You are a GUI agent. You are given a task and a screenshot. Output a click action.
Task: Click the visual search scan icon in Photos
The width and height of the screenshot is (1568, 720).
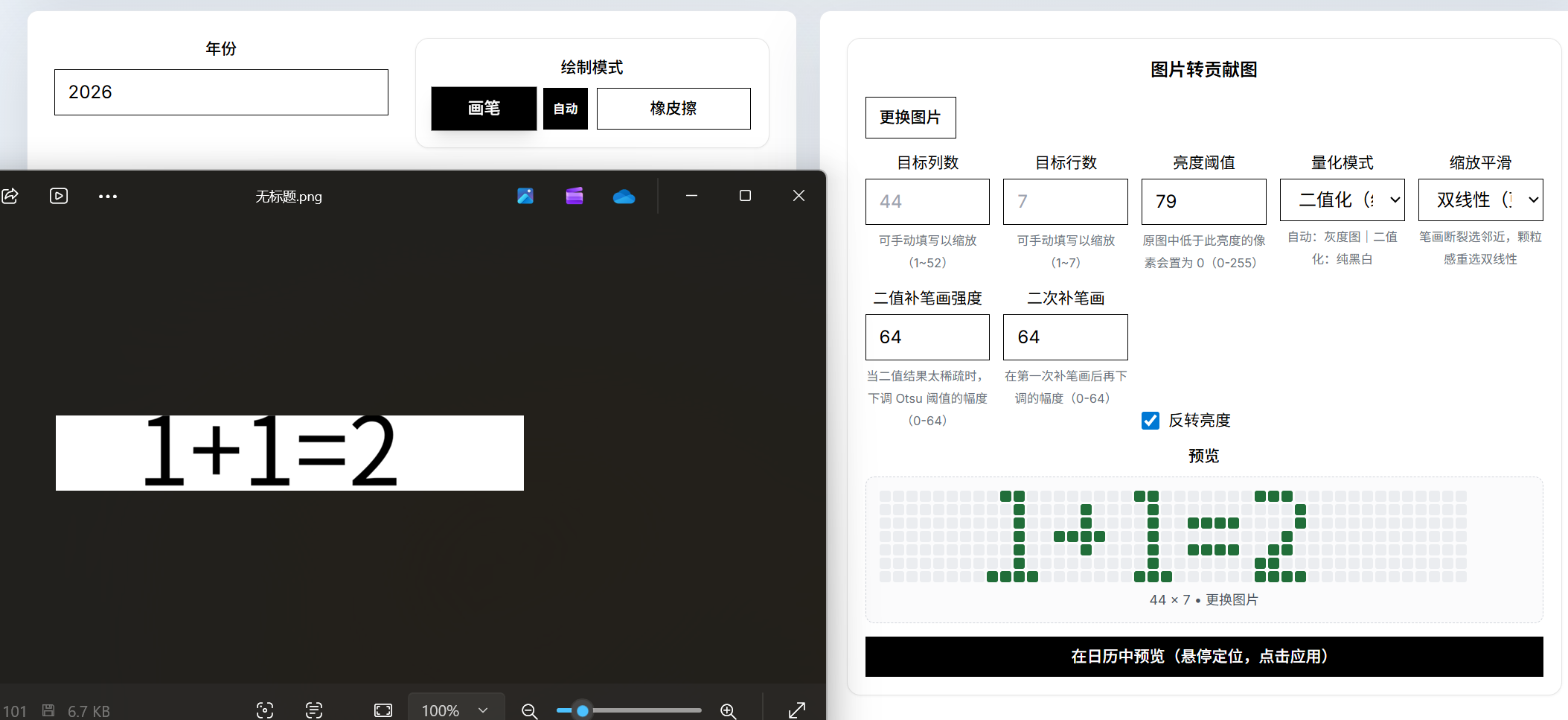265,710
